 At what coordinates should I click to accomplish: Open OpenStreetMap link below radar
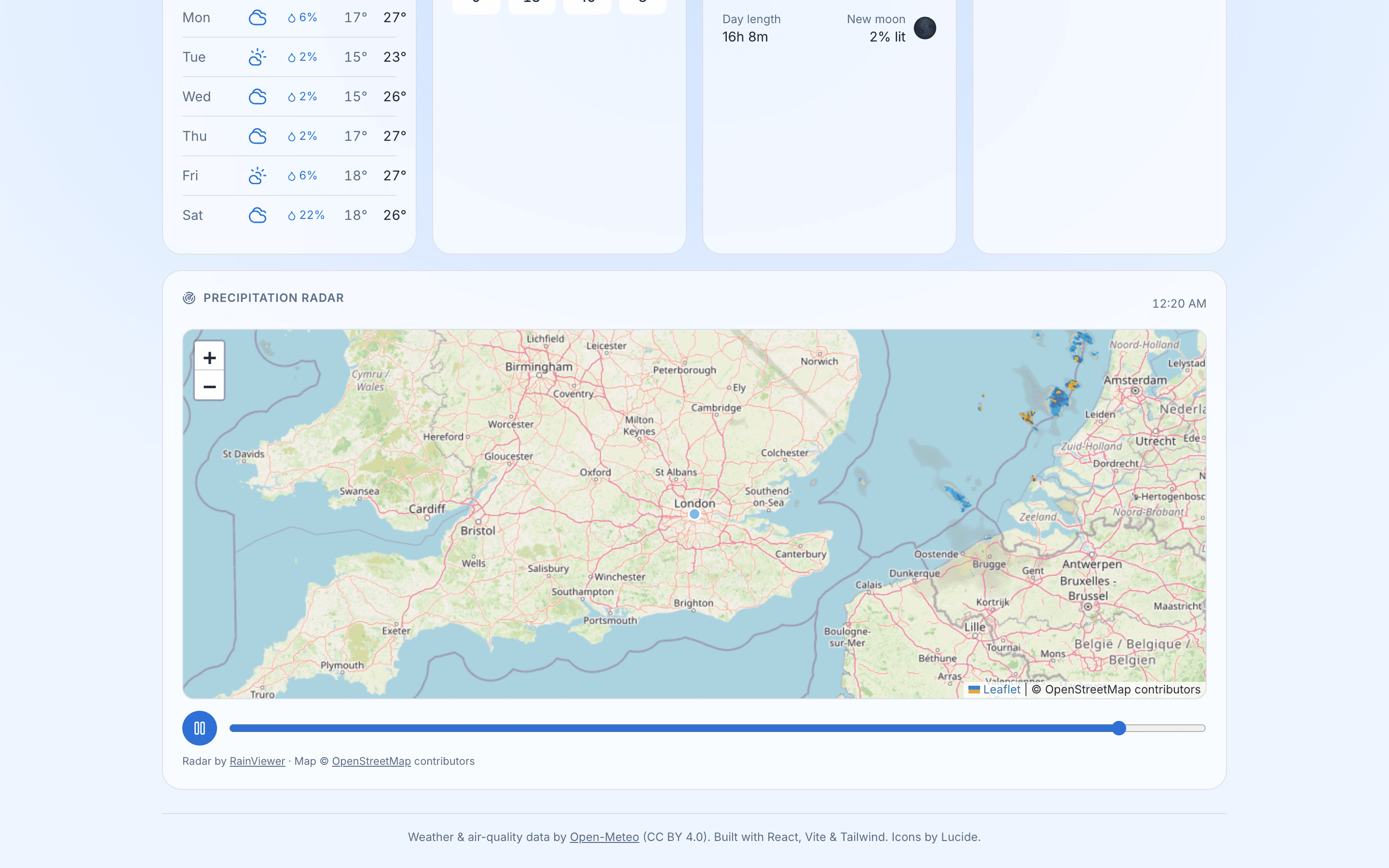(371, 760)
